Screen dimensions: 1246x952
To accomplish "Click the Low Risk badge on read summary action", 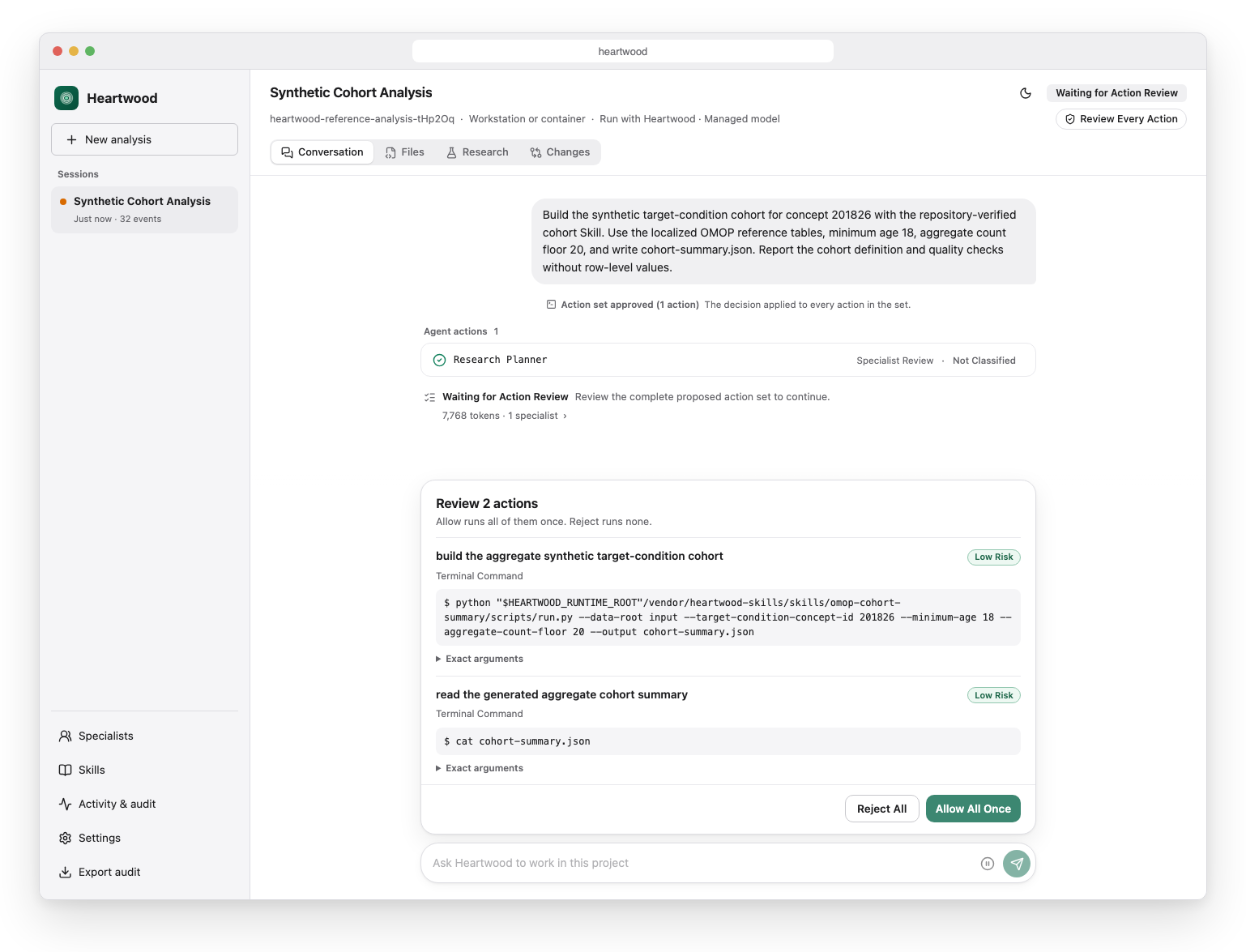I will click(x=994, y=695).
